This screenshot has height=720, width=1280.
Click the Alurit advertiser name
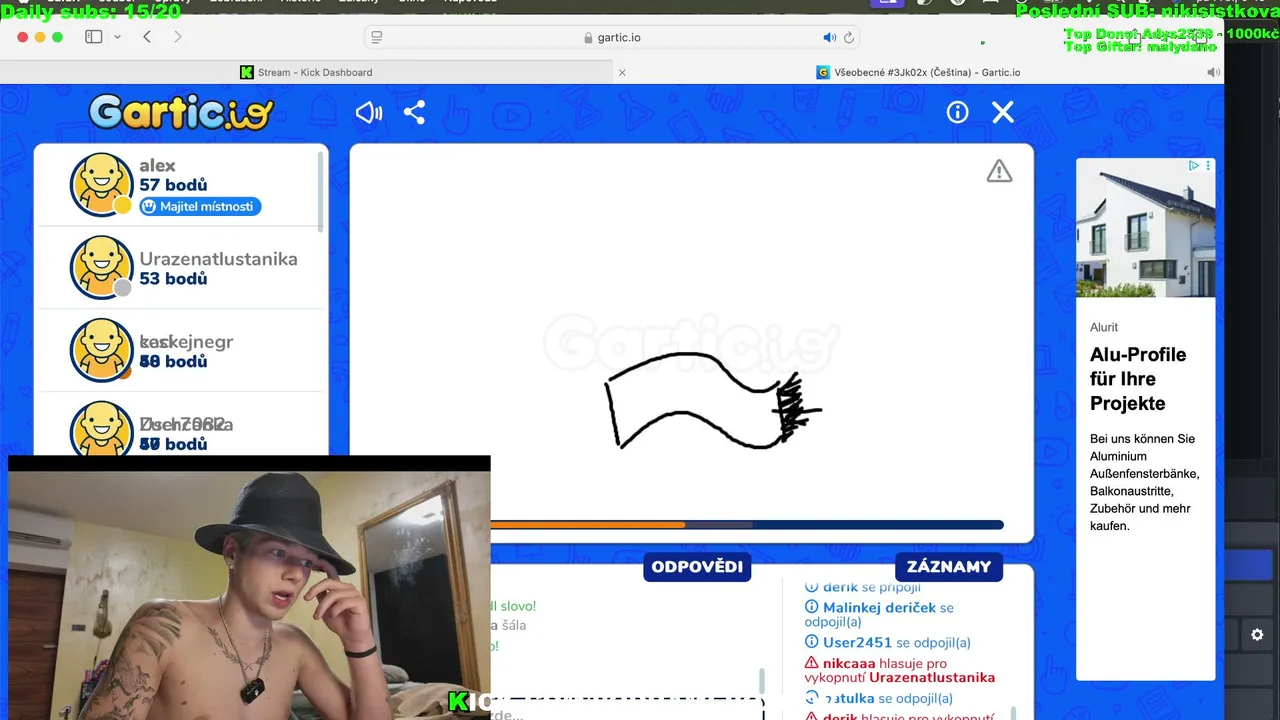(1104, 327)
